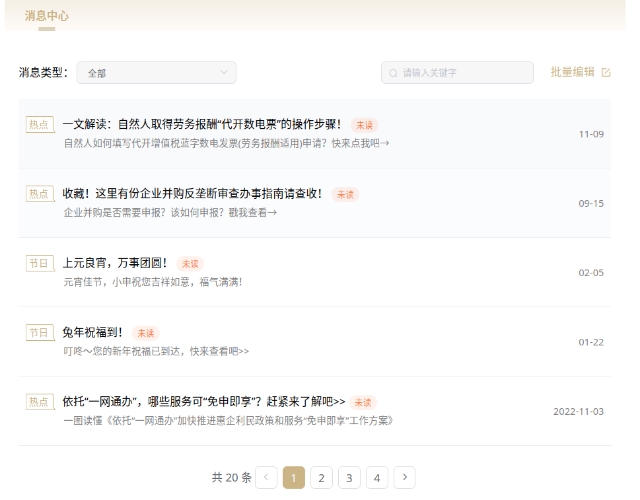Click the 批量编辑 button
Viewport: 640px width, 500px height.
coord(580,72)
